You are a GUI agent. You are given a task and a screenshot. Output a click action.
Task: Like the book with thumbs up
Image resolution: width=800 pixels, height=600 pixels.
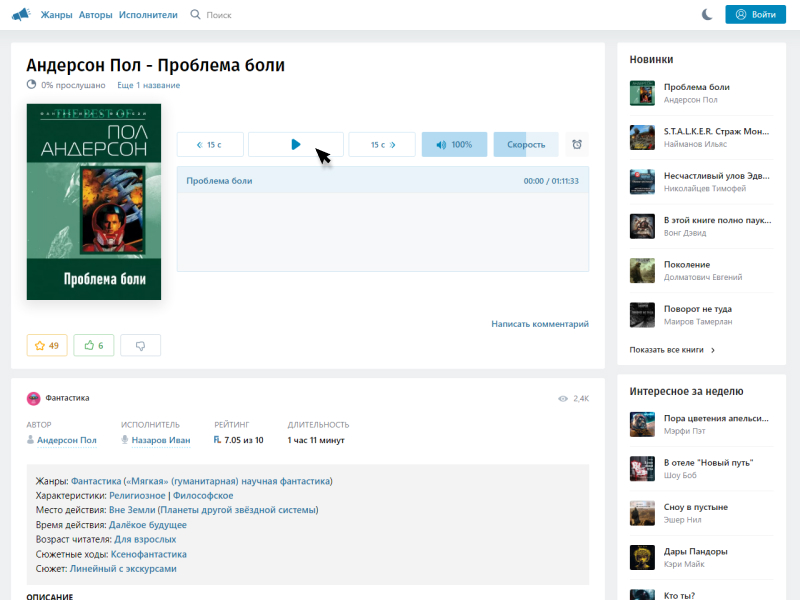[x=94, y=345]
